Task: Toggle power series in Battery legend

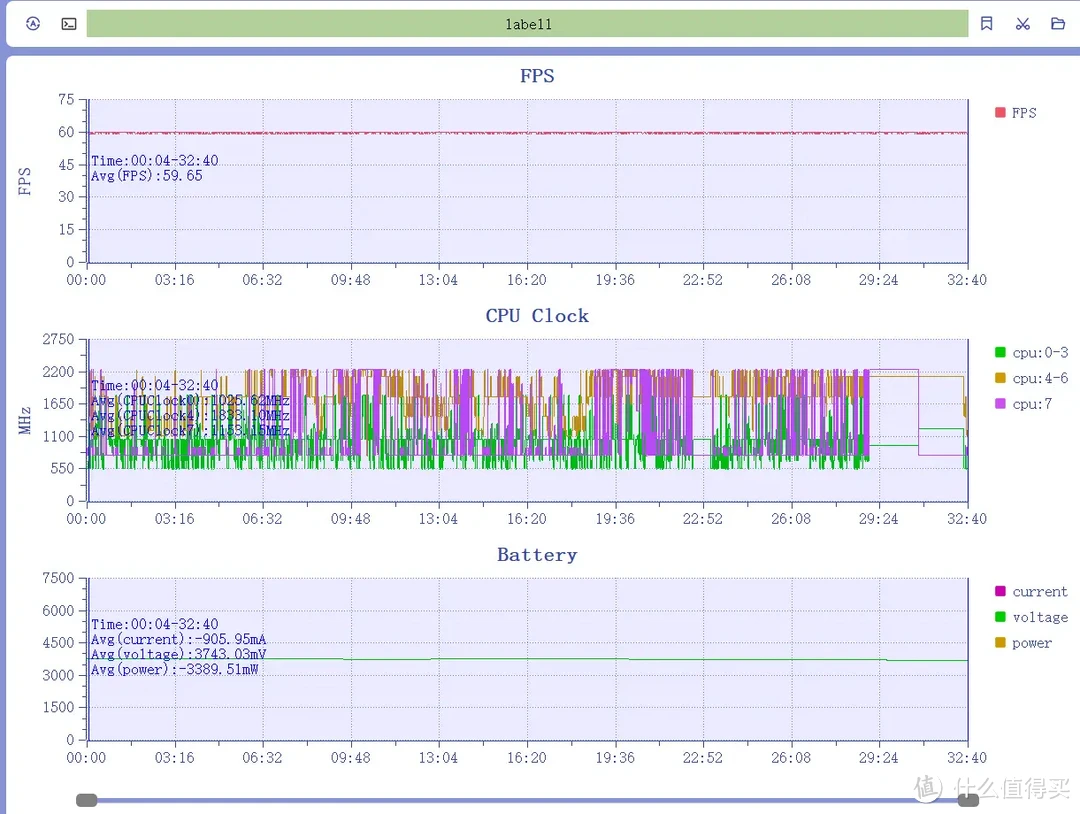Action: click(x=1024, y=643)
